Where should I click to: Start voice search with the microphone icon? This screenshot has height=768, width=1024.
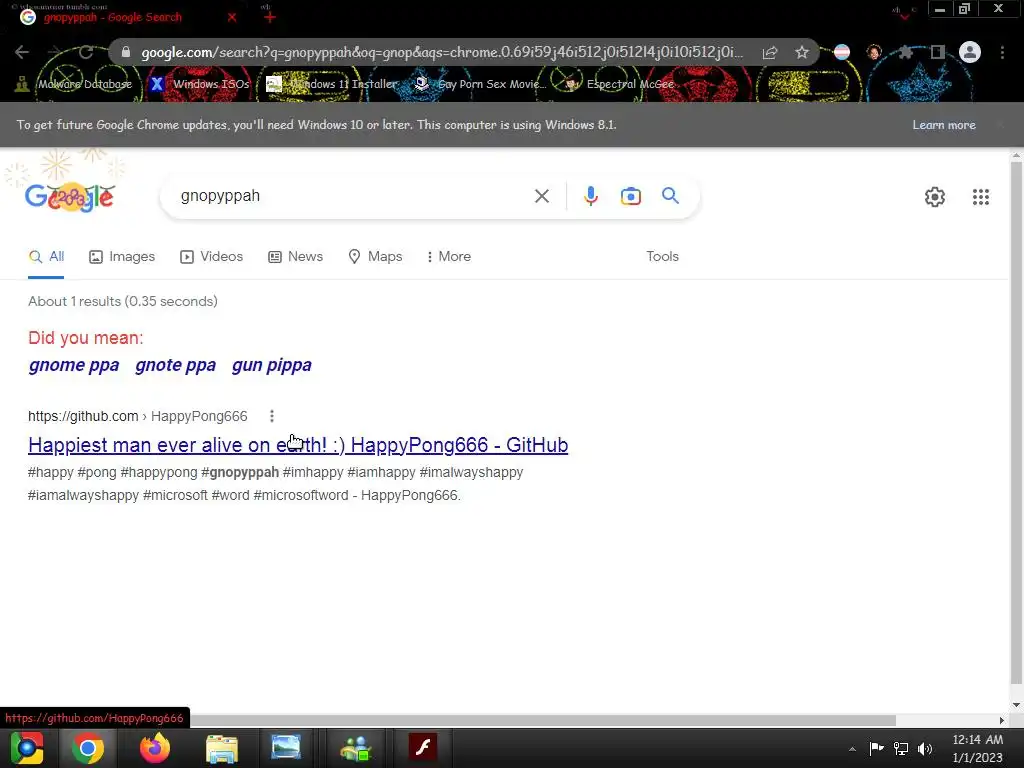click(591, 196)
